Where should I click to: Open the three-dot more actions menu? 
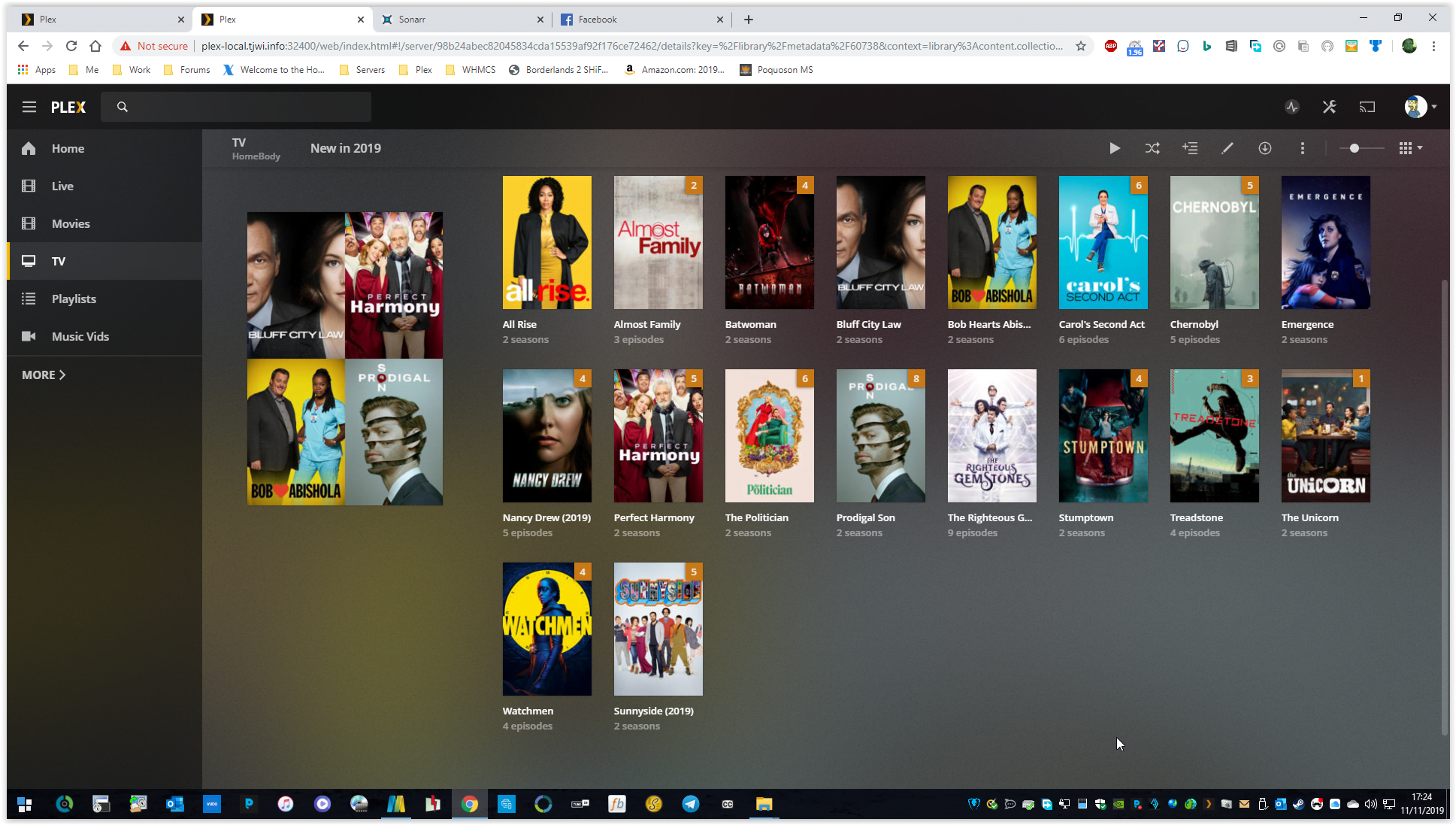[x=1303, y=148]
